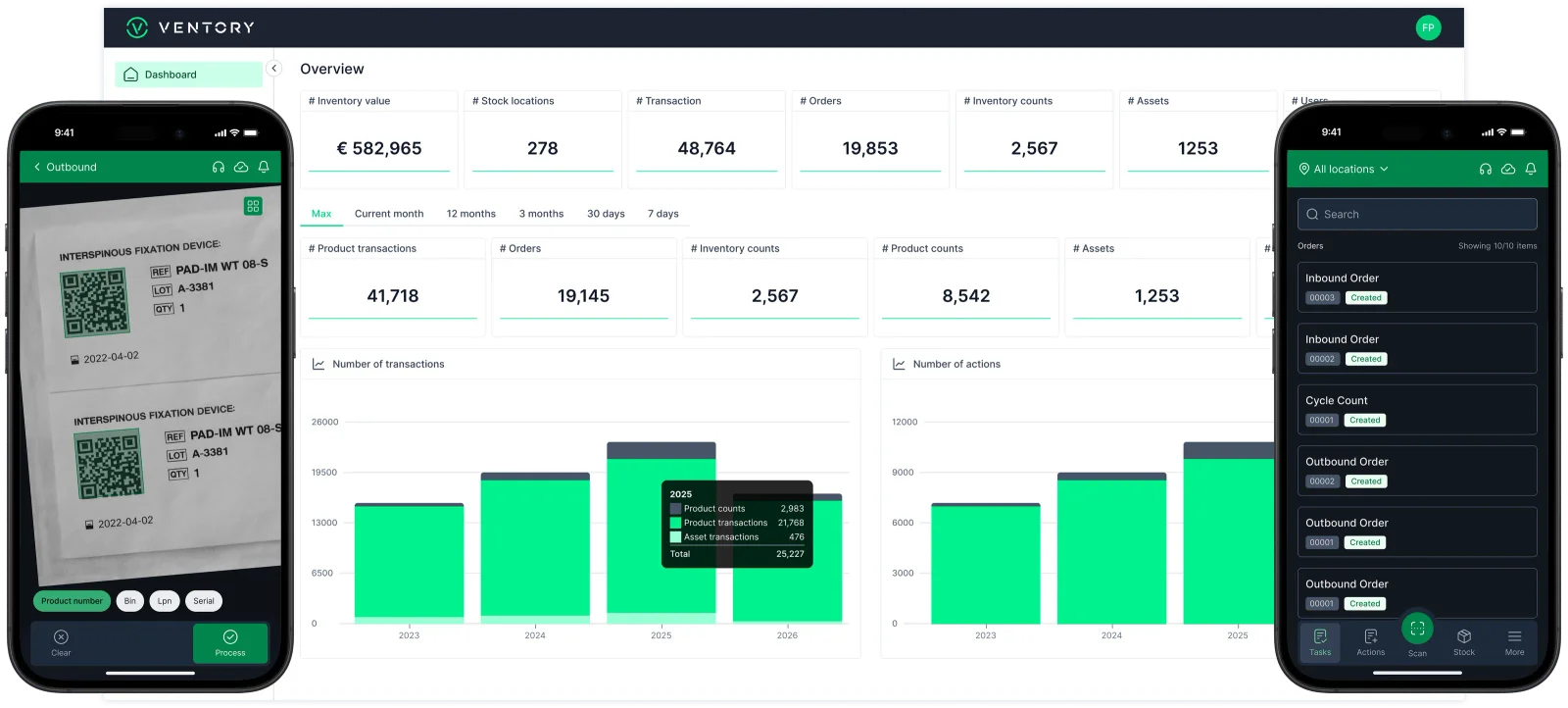Open the Dashboard sidebar item
1568x708 pixels.
coord(188,75)
